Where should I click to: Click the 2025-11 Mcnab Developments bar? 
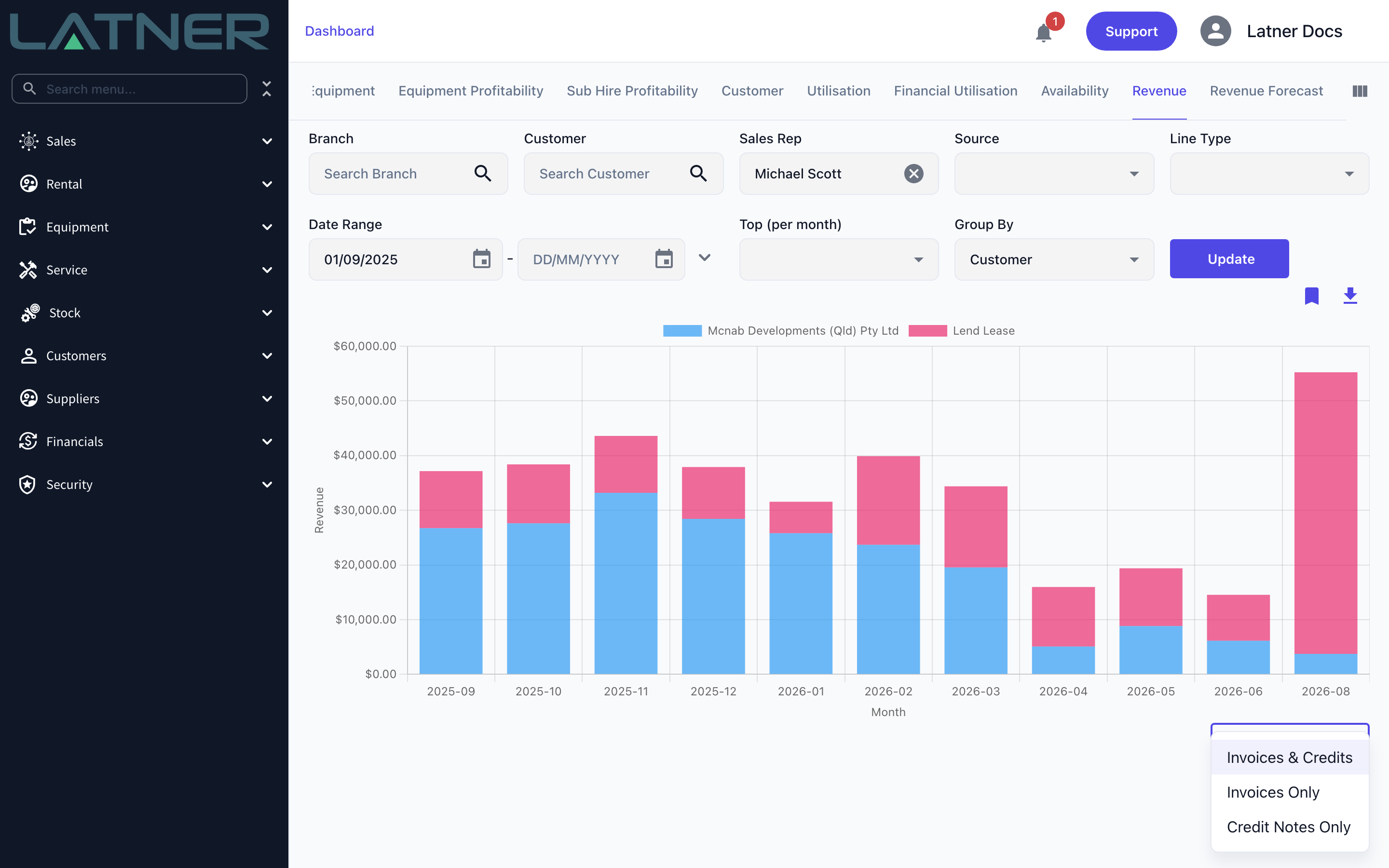pyautogui.click(x=626, y=583)
